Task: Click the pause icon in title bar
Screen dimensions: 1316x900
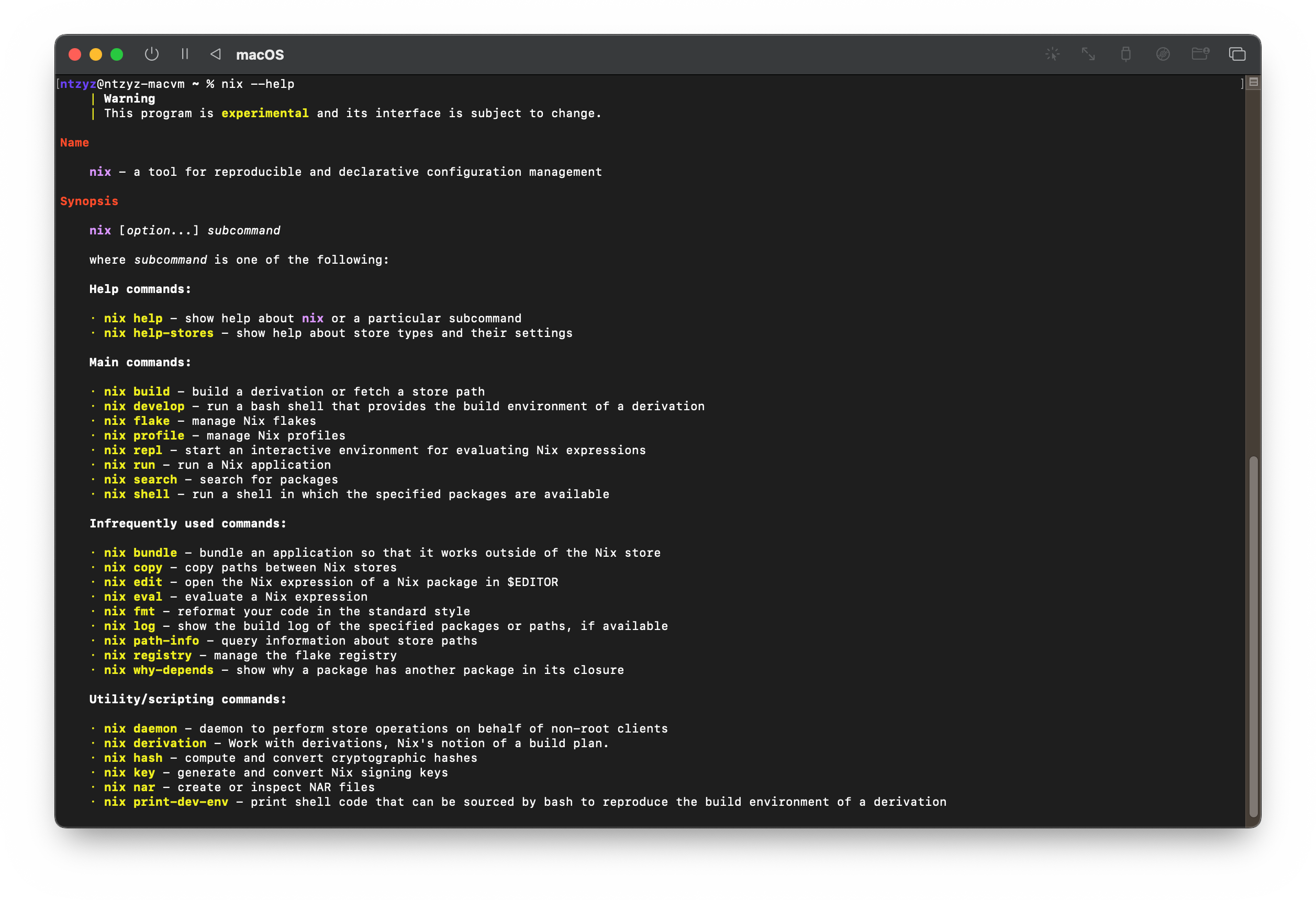Action: point(184,54)
